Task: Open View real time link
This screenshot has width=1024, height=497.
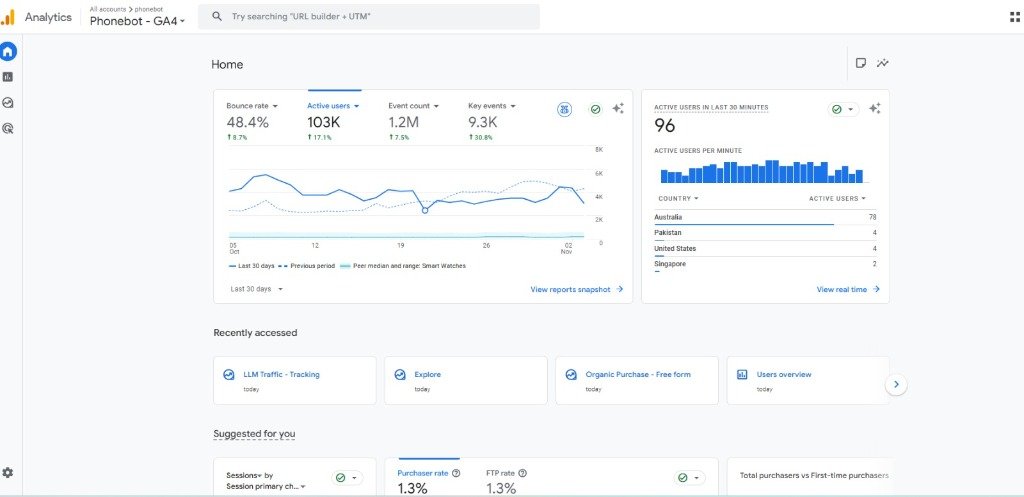Action: coord(848,289)
